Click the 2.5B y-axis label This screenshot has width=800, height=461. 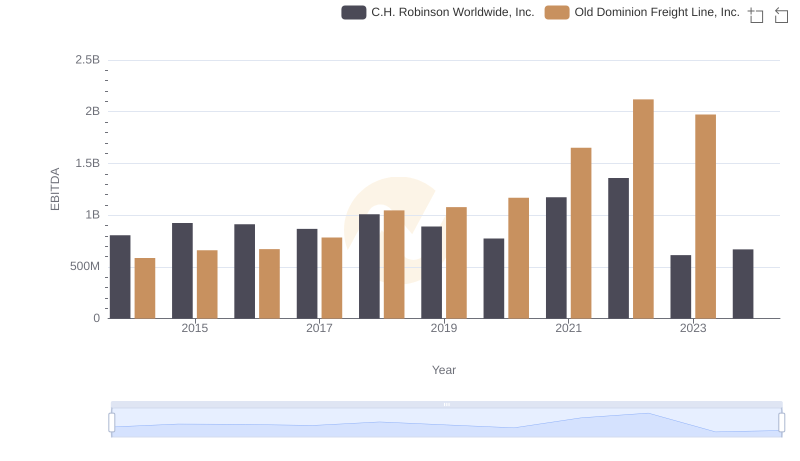(x=87, y=60)
